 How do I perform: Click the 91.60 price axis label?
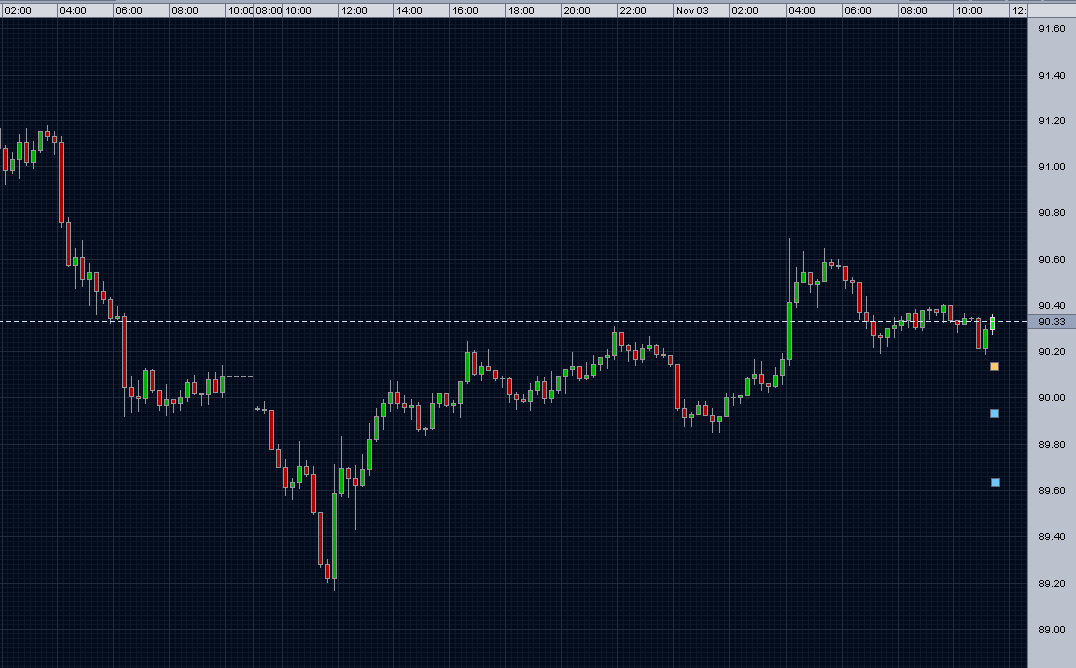[1051, 29]
